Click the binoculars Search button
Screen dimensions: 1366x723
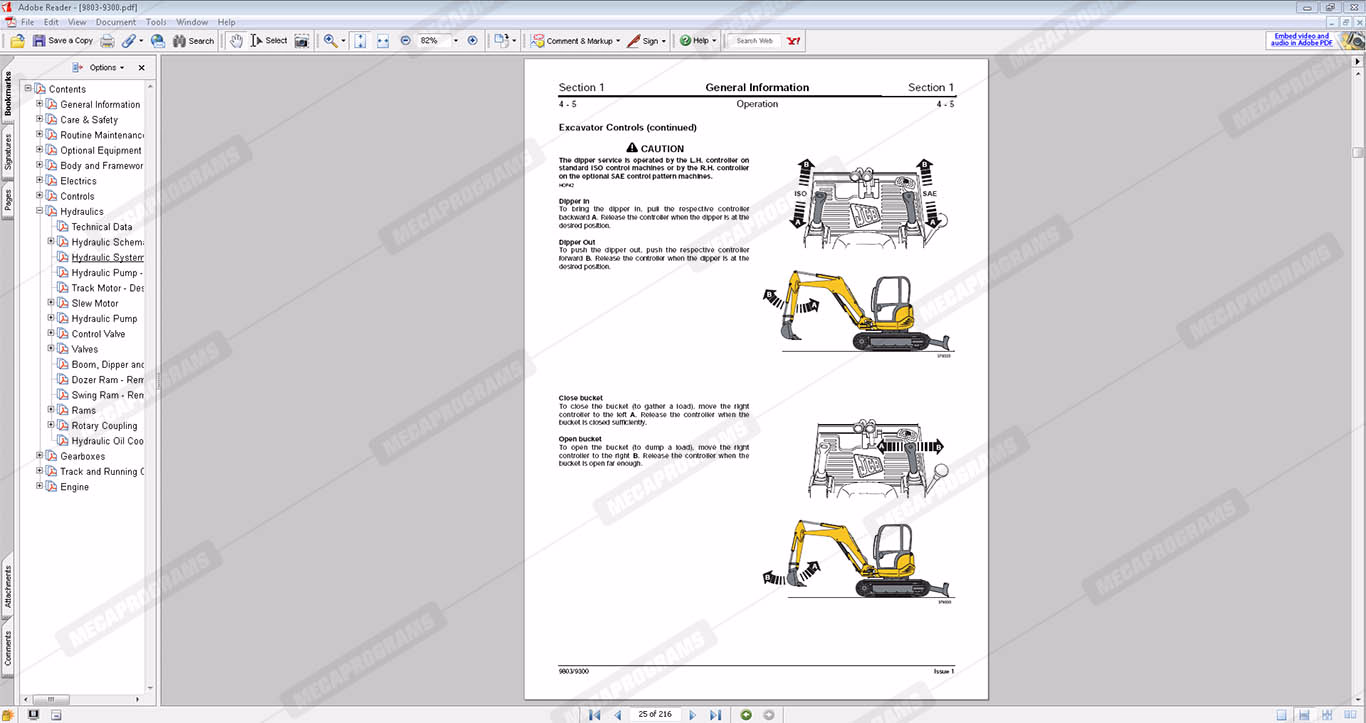tap(194, 41)
